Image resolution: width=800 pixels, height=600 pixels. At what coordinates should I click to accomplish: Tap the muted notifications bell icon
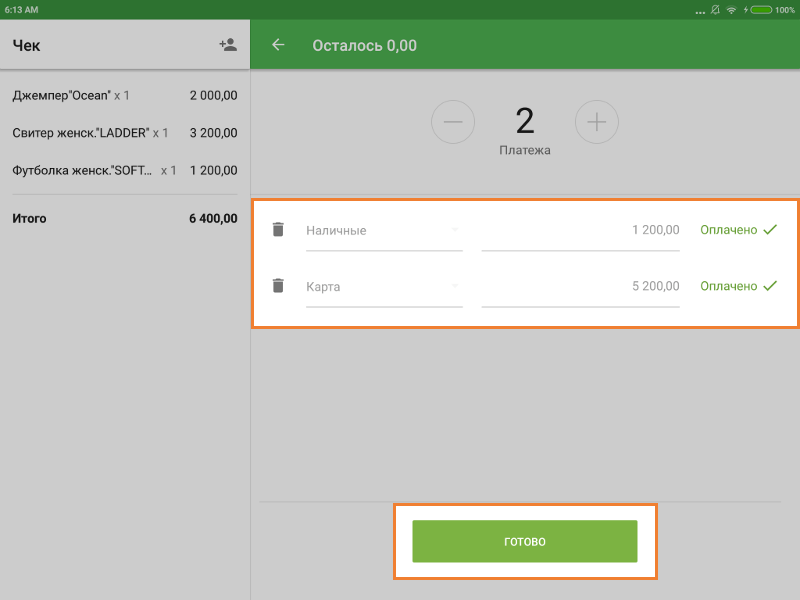715,9
